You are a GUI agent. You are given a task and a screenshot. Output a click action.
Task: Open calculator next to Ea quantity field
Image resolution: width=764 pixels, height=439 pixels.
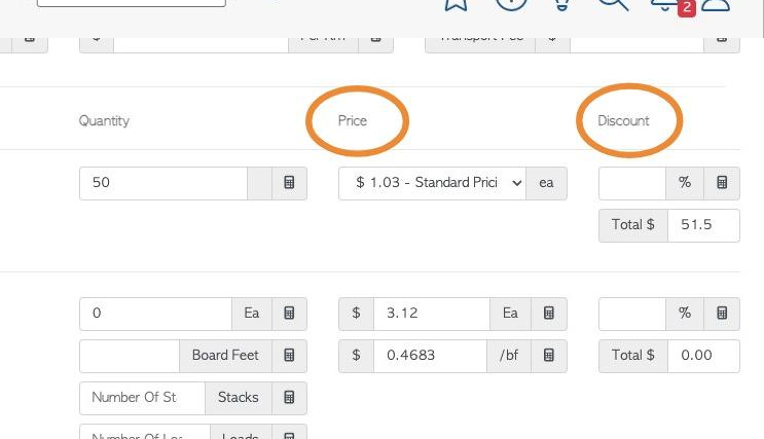(x=289, y=313)
